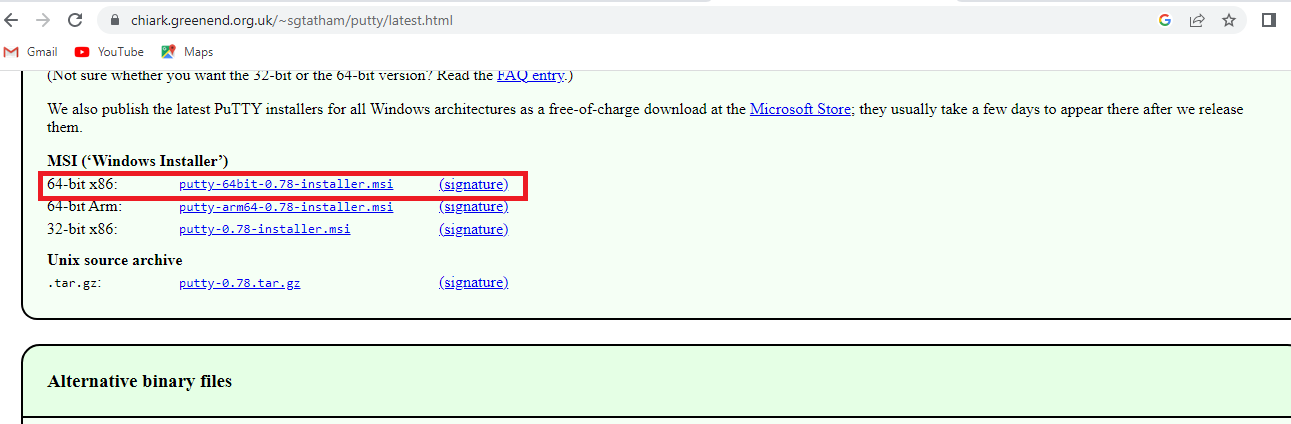1291x424 pixels.
Task: Bookmark this page with the star icon
Action: [1229, 20]
